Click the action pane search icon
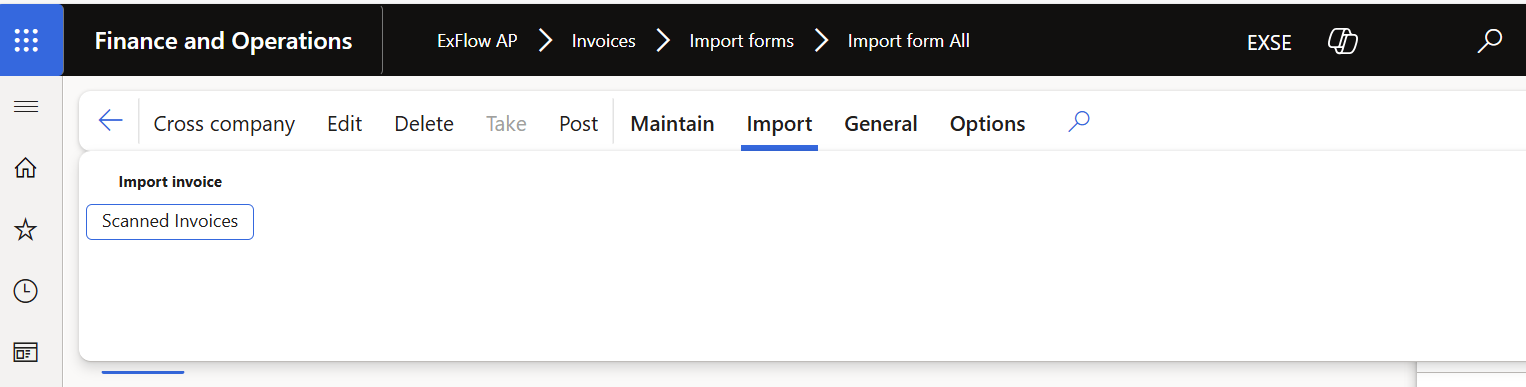Viewport: 1526px width, 387px height. point(1079,122)
